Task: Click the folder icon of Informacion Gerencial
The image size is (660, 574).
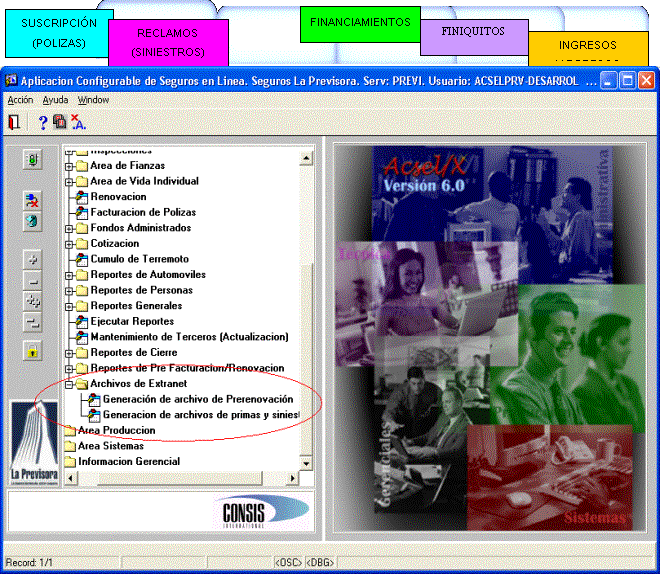Action: click(70, 462)
